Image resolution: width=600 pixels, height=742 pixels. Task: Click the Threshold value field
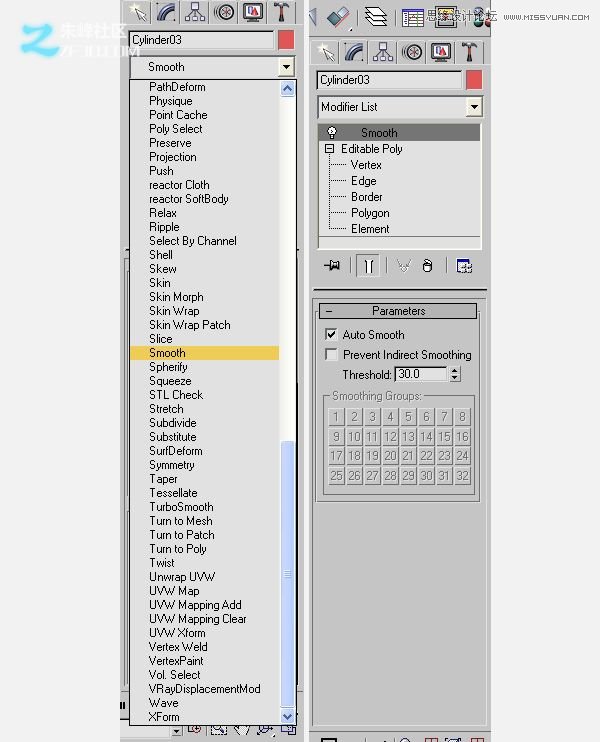(421, 374)
